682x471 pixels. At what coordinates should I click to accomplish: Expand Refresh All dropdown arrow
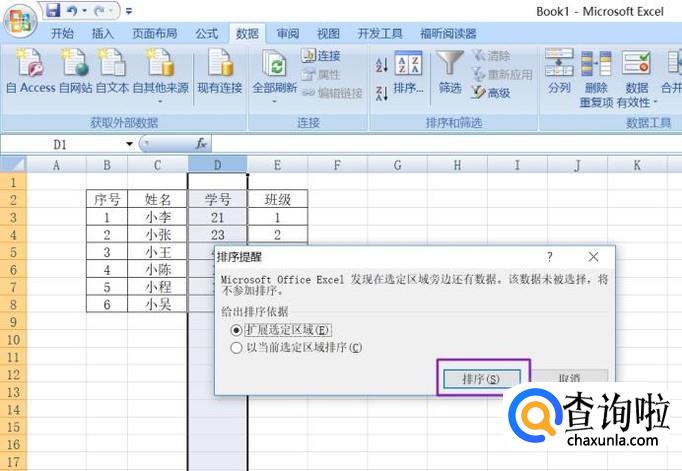[x=274, y=102]
